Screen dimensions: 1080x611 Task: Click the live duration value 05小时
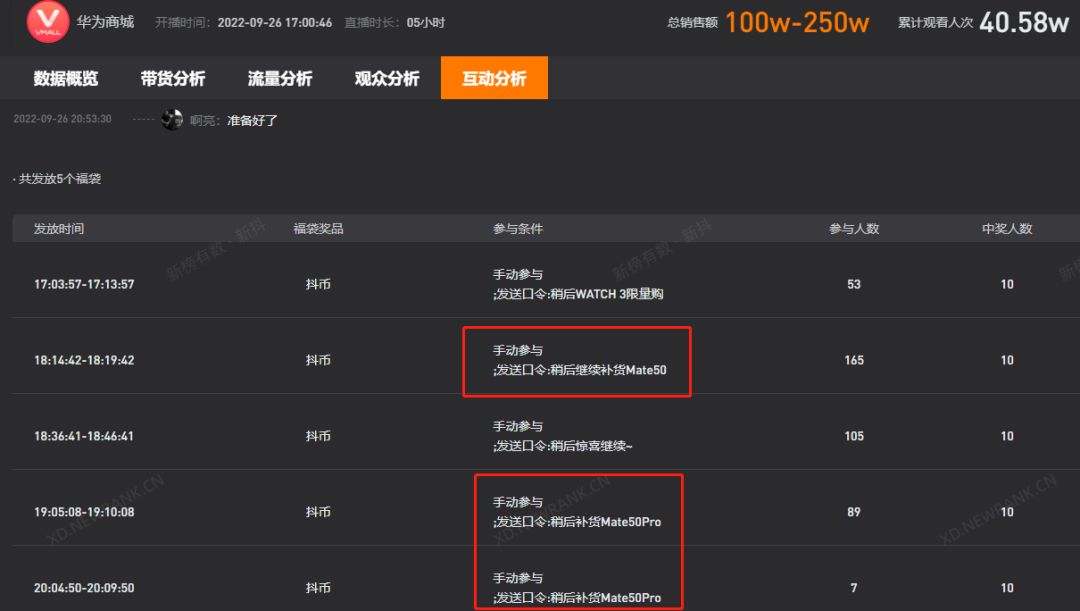tap(426, 23)
